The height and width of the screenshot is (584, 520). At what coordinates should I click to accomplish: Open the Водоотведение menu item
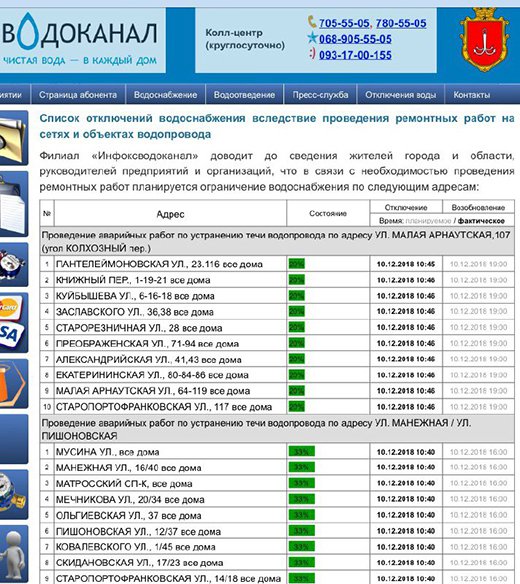(x=244, y=95)
